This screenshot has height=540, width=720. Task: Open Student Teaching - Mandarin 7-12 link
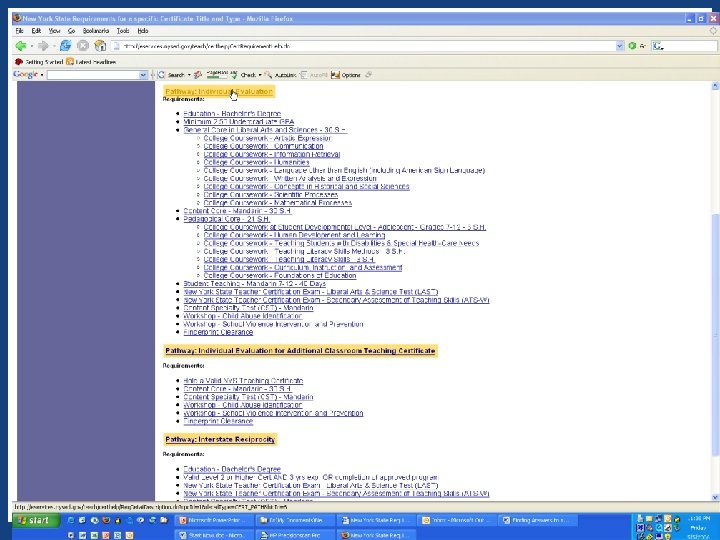(x=254, y=284)
